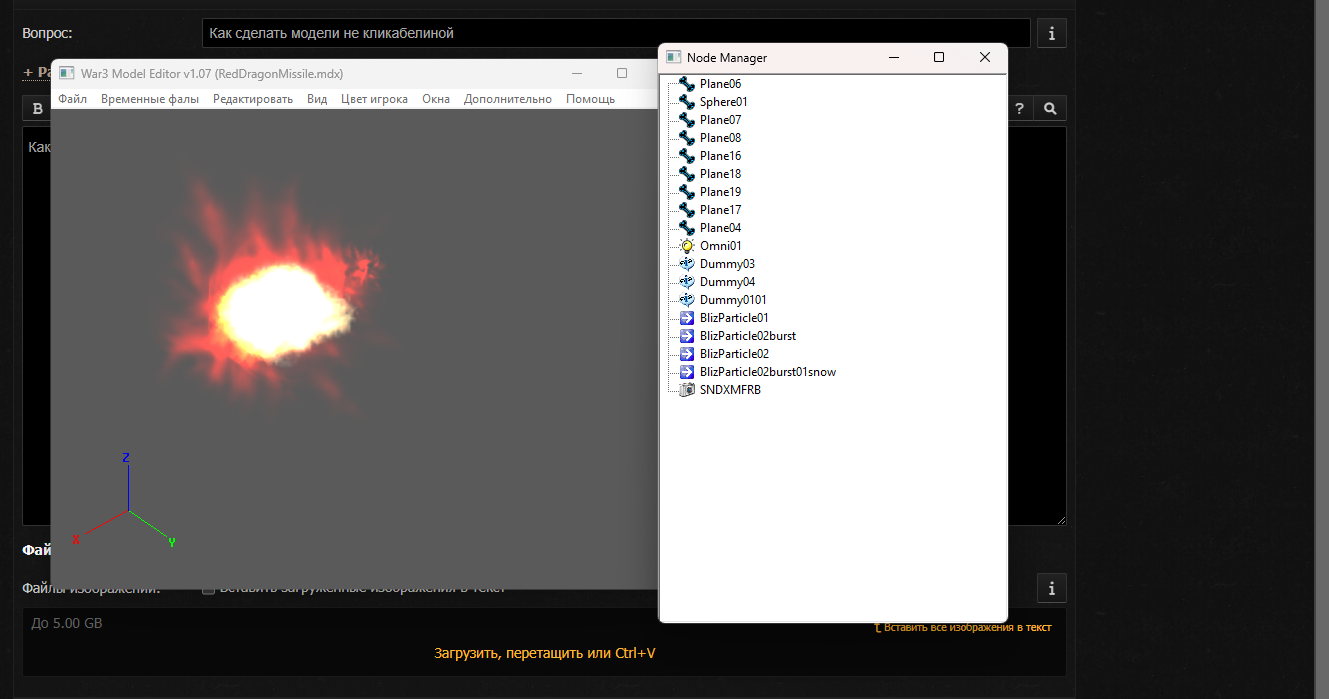This screenshot has width=1329, height=699.
Task: Open the Файл menu
Action: tap(72, 99)
